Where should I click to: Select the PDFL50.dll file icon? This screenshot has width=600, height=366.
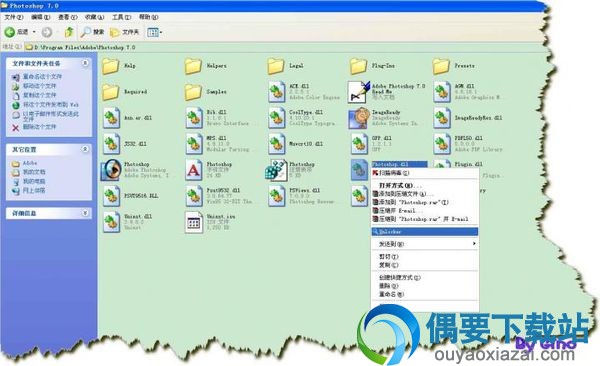pos(442,144)
